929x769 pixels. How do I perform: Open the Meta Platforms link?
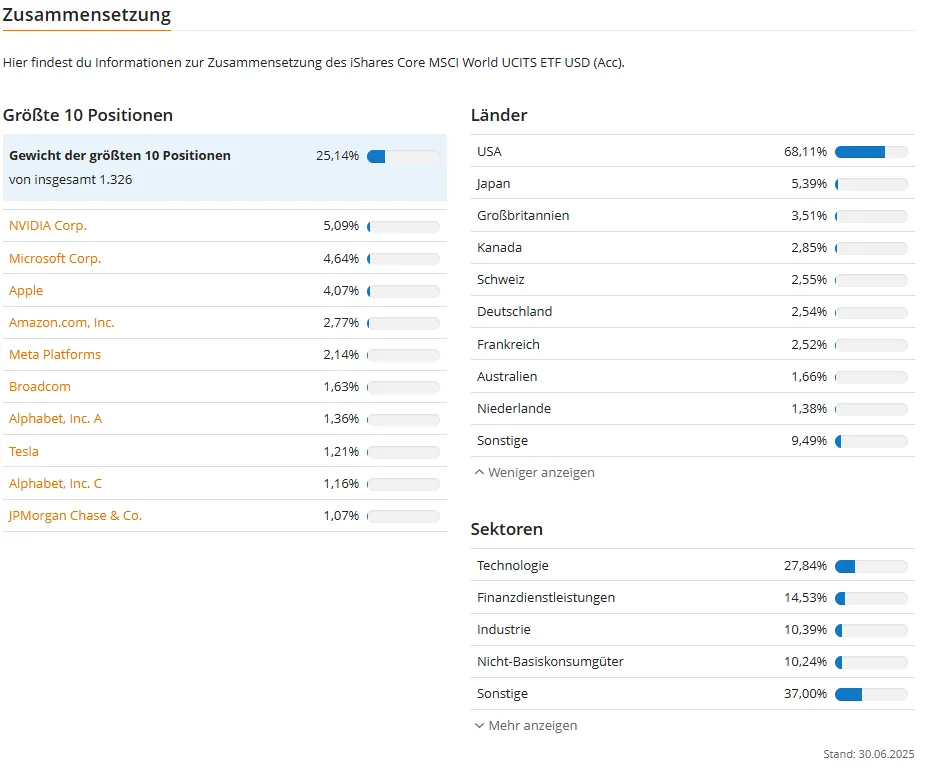click(x=55, y=355)
